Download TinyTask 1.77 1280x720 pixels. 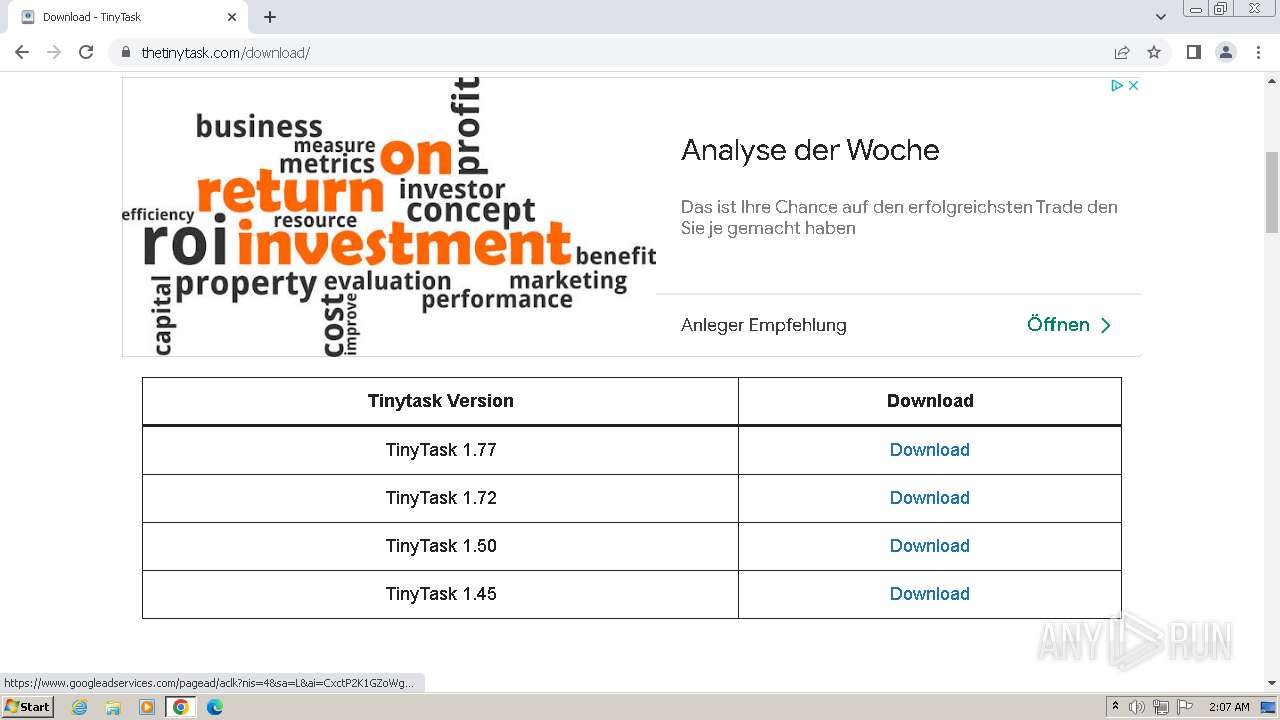[930, 450]
